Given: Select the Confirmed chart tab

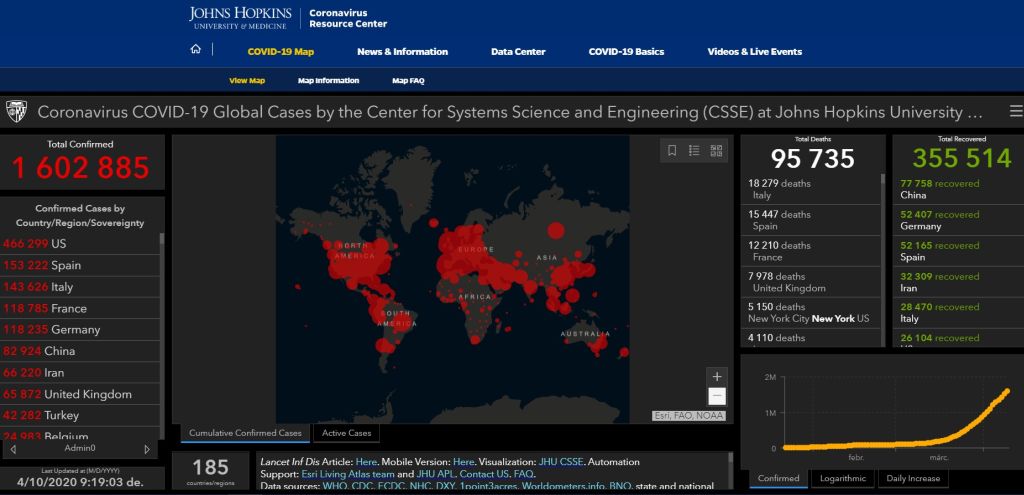Looking at the screenshot, I should point(778,478).
